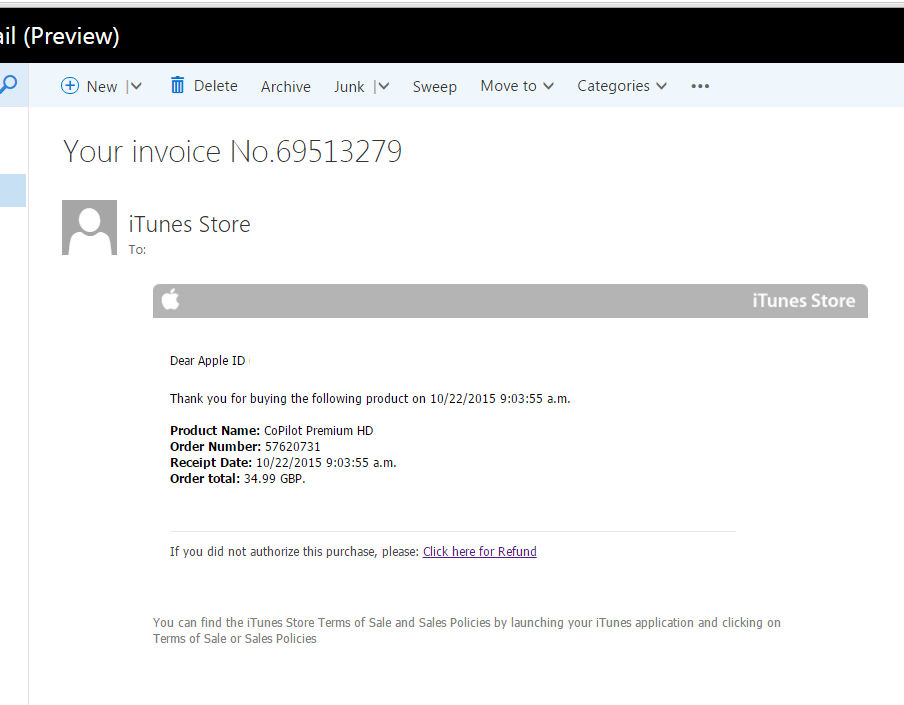Archive this email

pyautogui.click(x=285, y=87)
